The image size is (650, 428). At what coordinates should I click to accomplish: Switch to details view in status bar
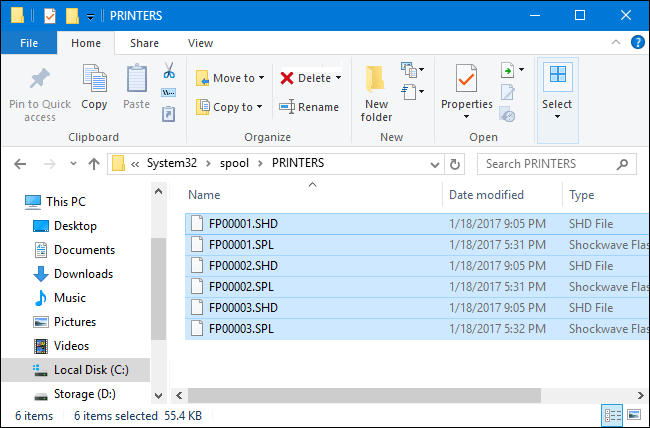tap(611, 415)
